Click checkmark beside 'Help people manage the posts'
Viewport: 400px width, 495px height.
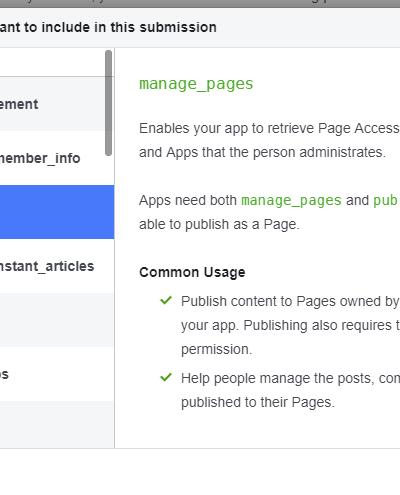click(x=166, y=377)
